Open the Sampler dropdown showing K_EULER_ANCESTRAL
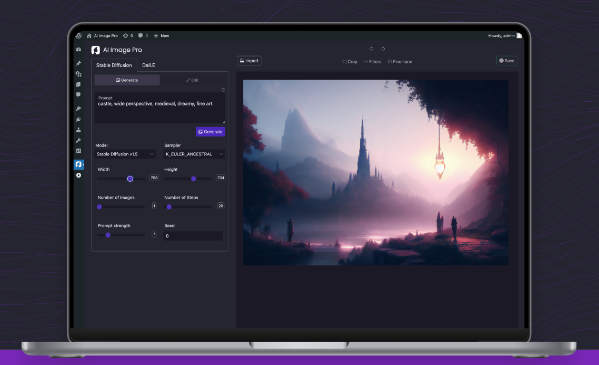The image size is (599, 365). [x=194, y=154]
